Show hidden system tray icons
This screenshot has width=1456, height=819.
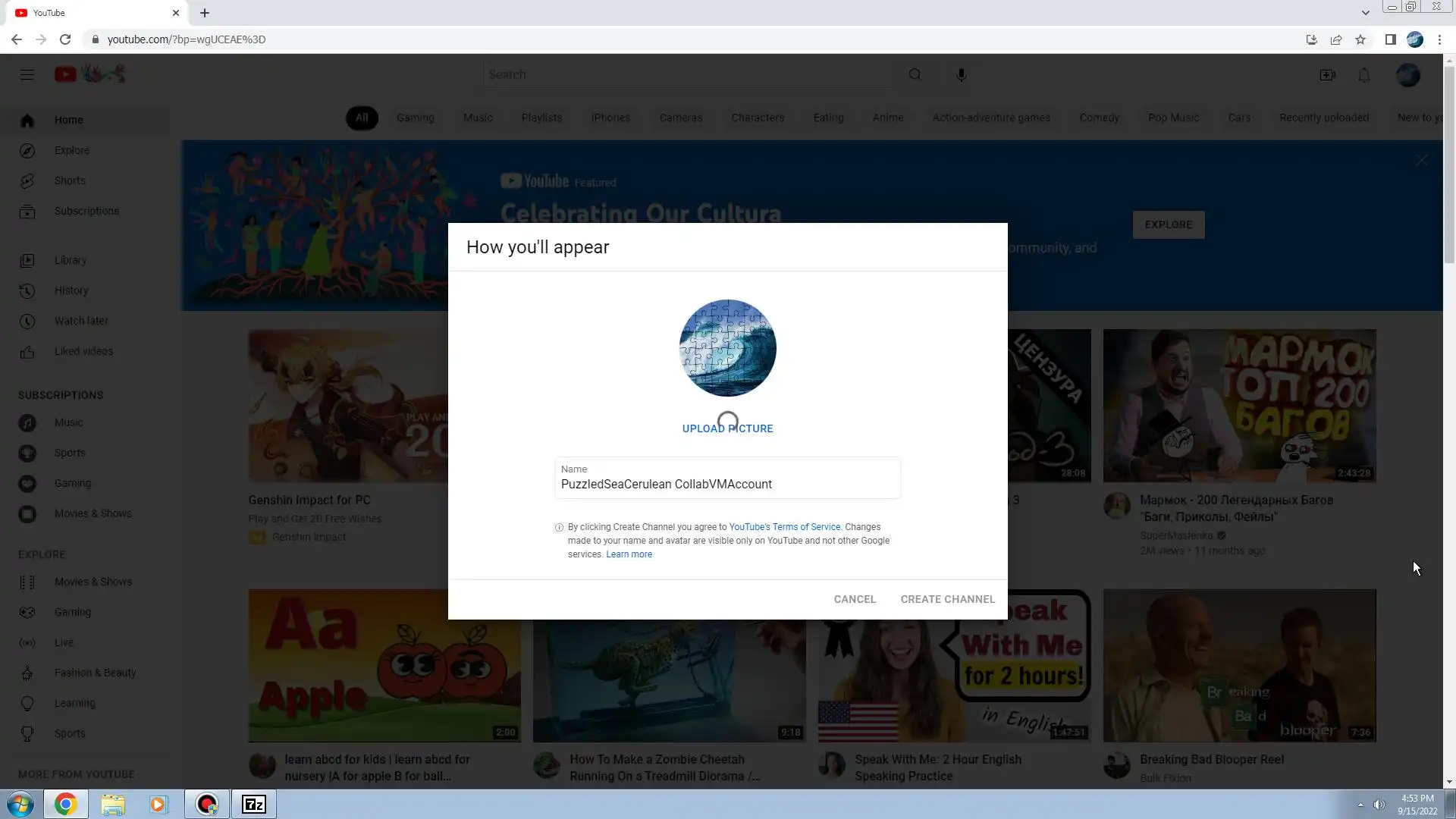coord(1360,805)
